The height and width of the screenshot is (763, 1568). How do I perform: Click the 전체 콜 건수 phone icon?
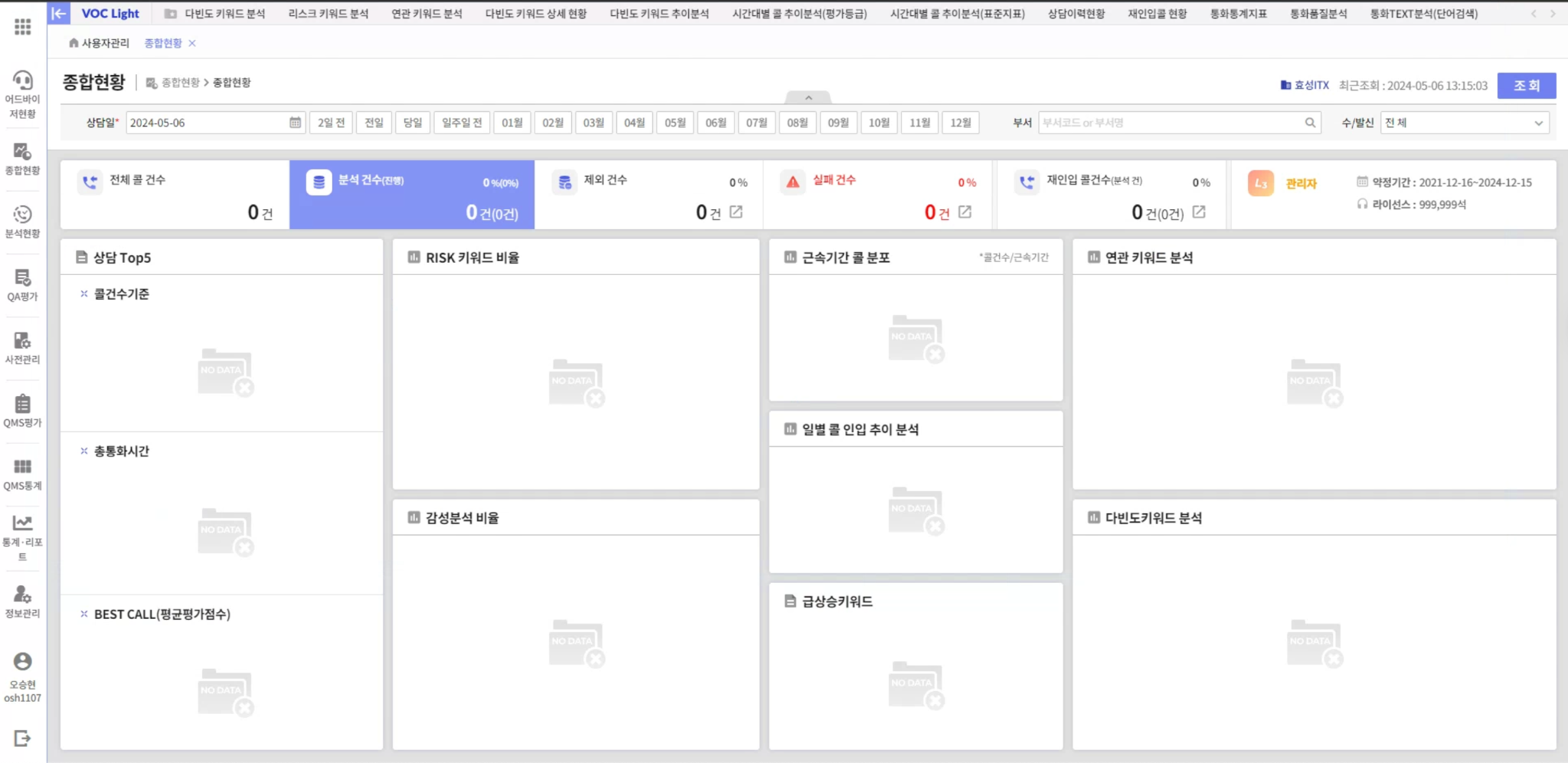point(90,182)
